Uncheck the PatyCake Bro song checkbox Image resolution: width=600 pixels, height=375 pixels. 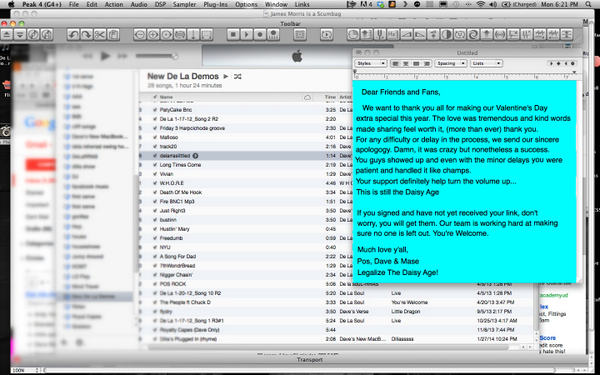(155, 110)
